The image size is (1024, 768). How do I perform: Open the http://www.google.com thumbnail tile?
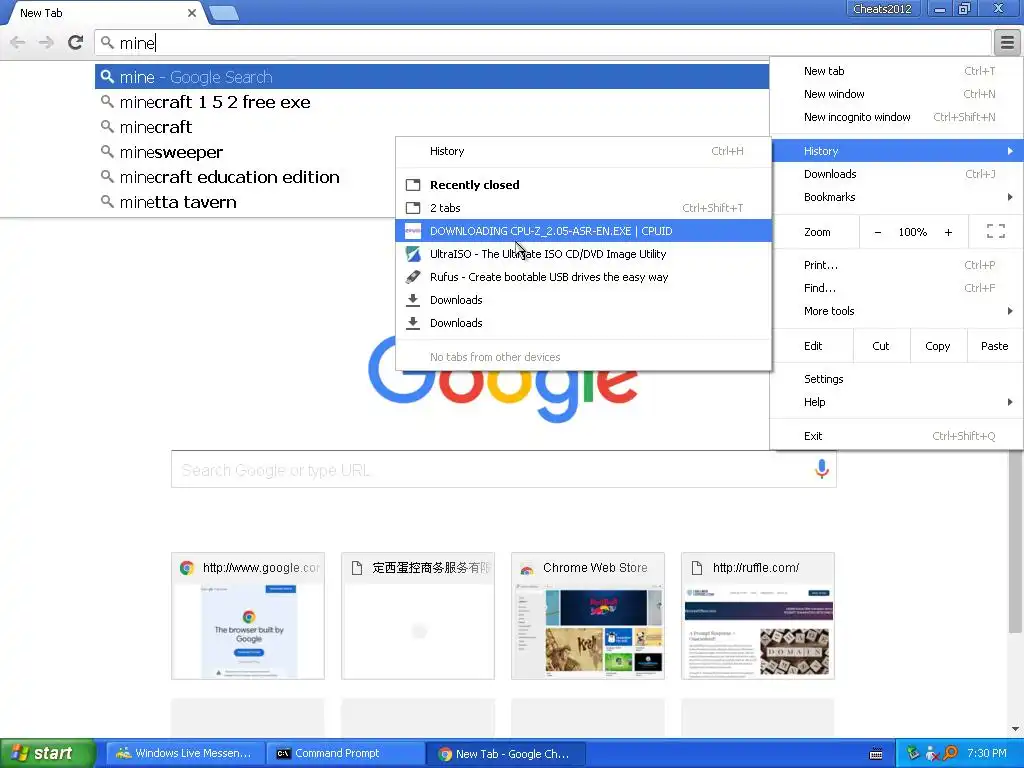tap(248, 616)
